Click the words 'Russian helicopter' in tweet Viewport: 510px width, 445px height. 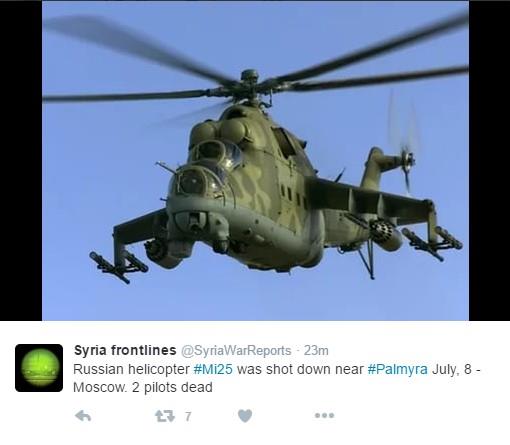131,370
